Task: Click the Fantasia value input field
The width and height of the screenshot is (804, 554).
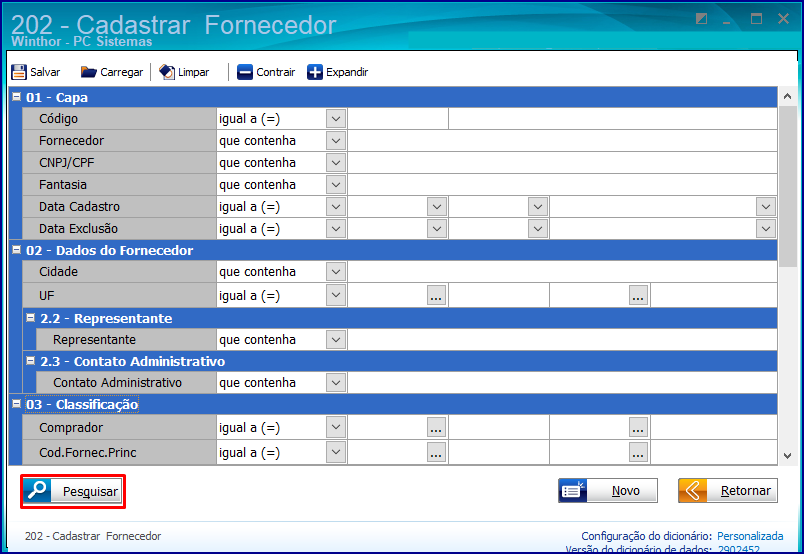Action: coord(562,185)
